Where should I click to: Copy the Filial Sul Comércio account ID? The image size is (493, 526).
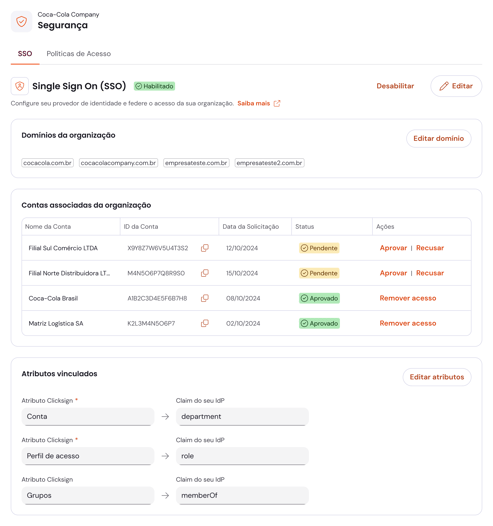click(205, 248)
